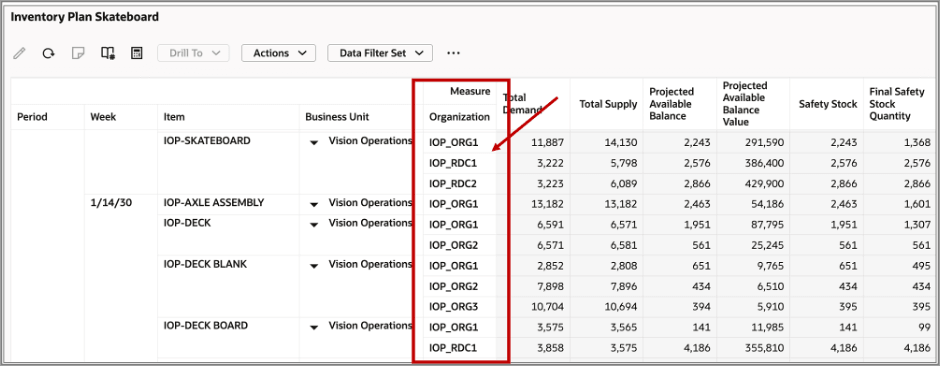The image size is (940, 366).
Task: Click the total supply value 5,798
Action: [624, 163]
